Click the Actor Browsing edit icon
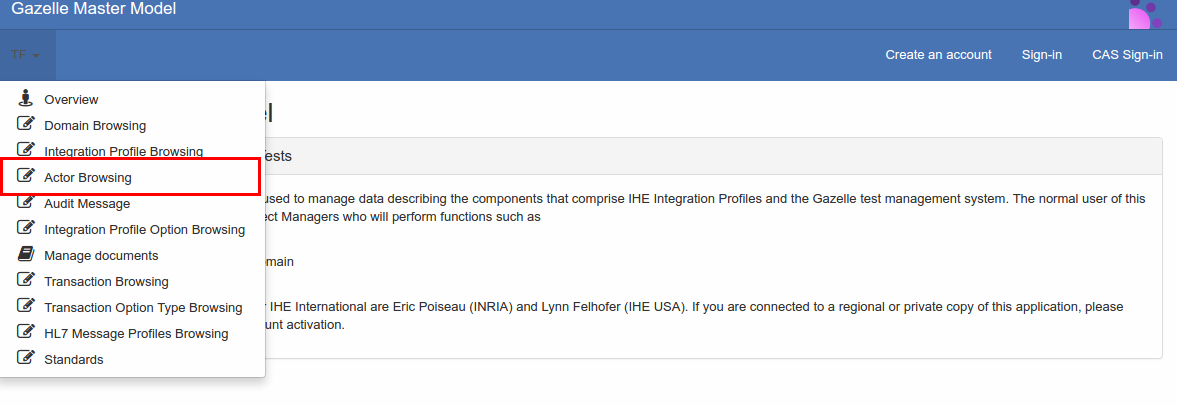This screenshot has width=1177, height=406. click(x=26, y=177)
